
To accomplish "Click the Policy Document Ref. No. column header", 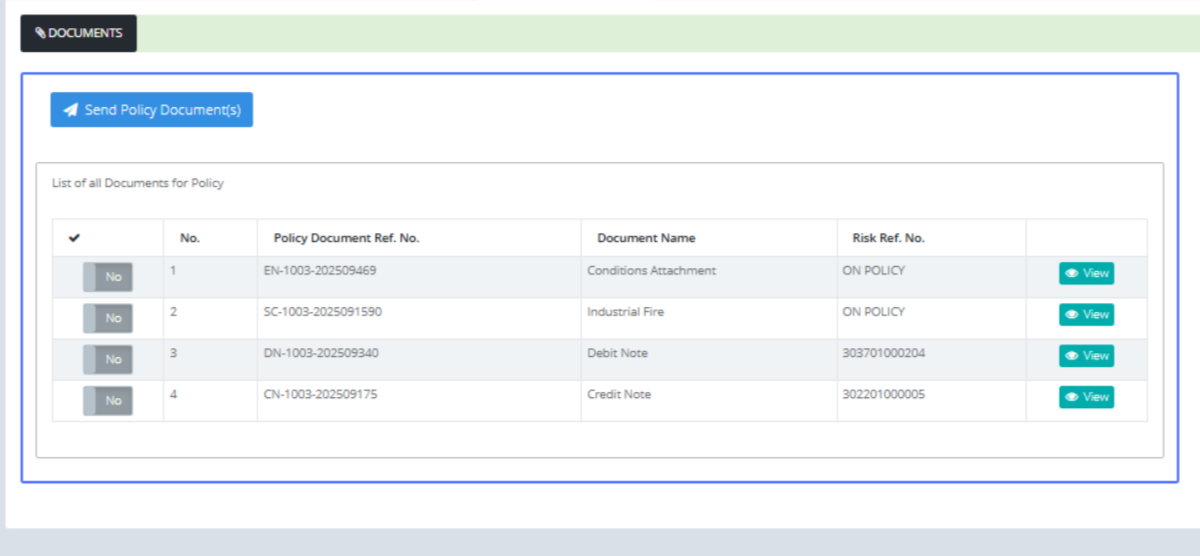I will pyautogui.click(x=346, y=238).
